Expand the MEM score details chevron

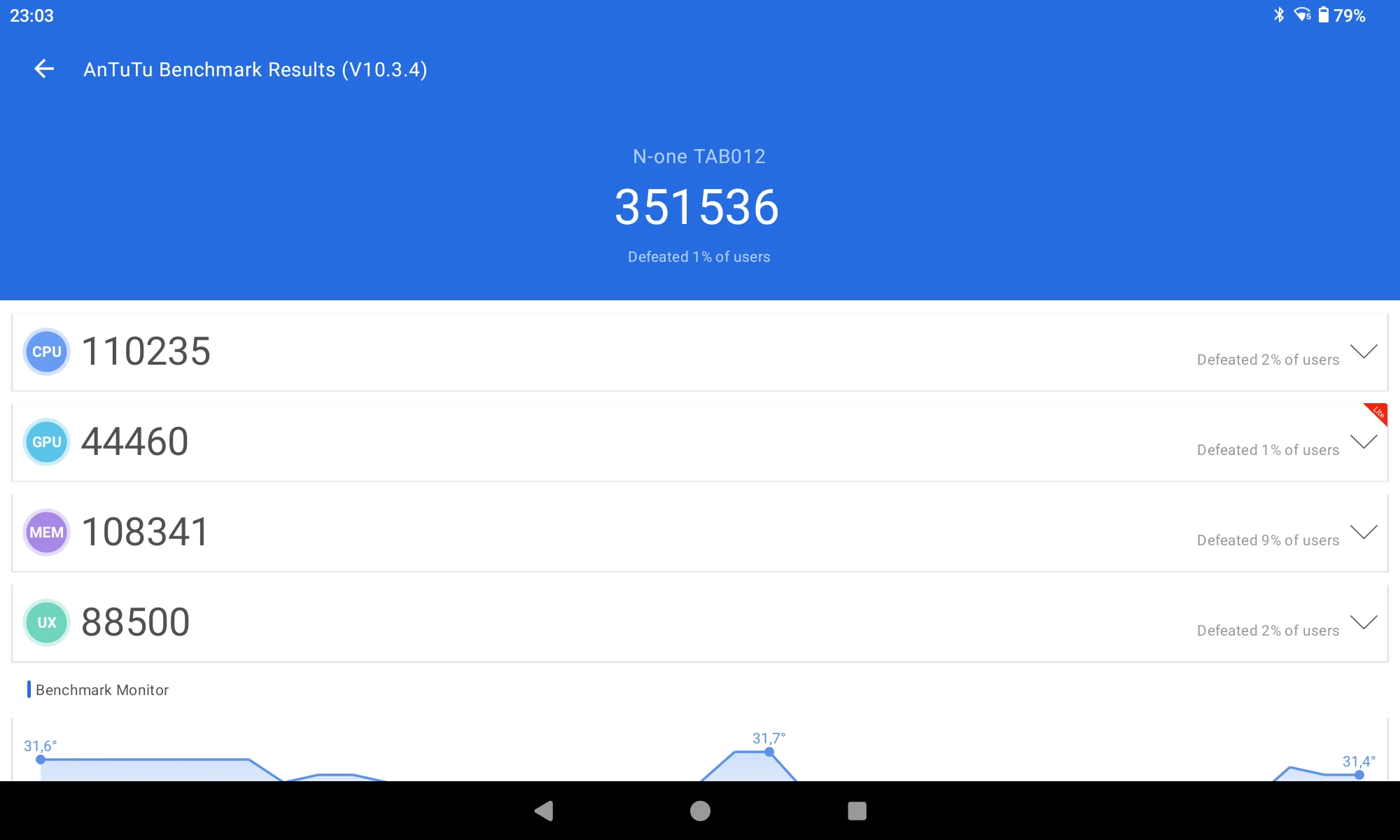pos(1364,532)
